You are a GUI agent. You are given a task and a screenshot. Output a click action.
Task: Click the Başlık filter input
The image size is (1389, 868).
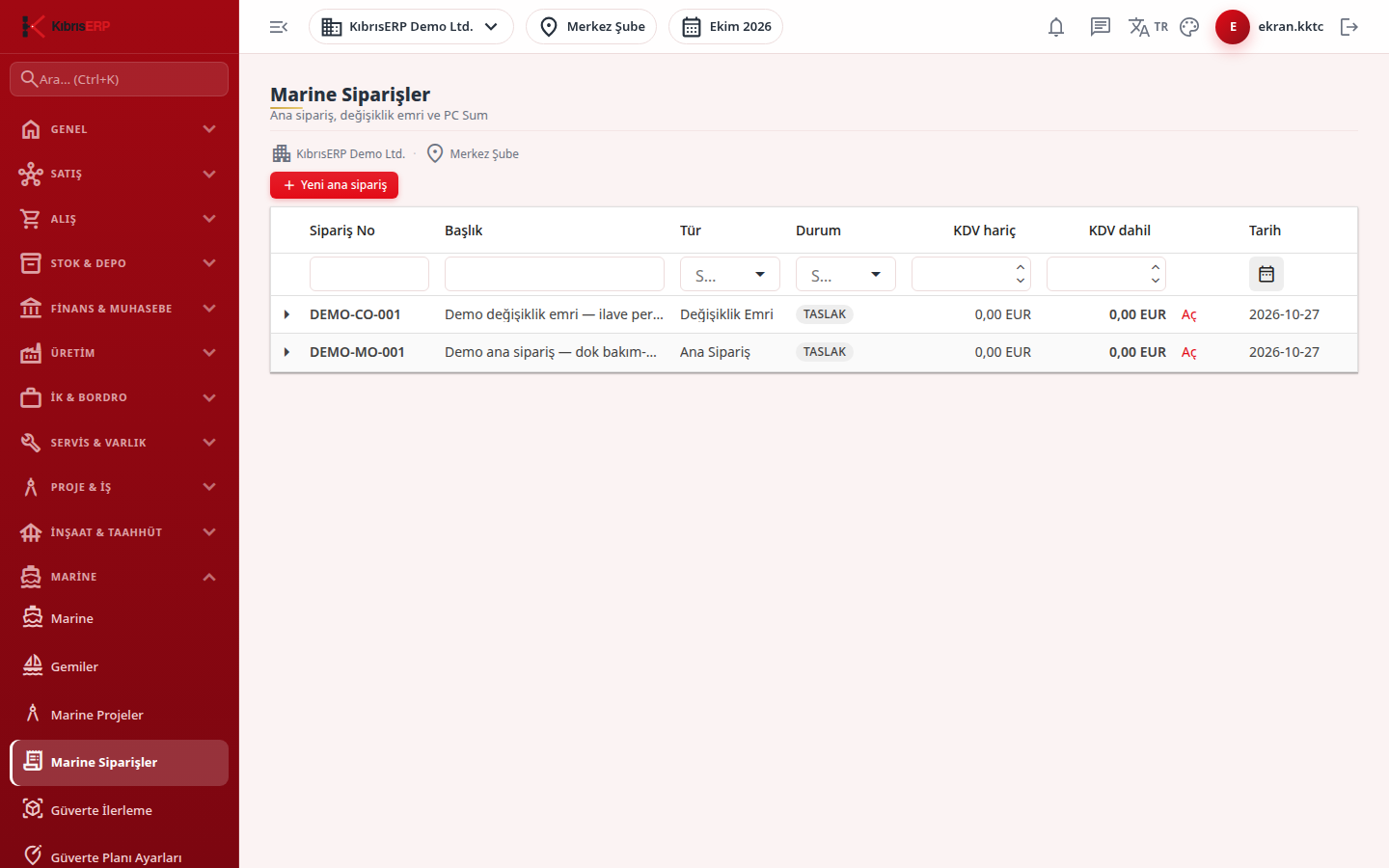click(x=555, y=274)
